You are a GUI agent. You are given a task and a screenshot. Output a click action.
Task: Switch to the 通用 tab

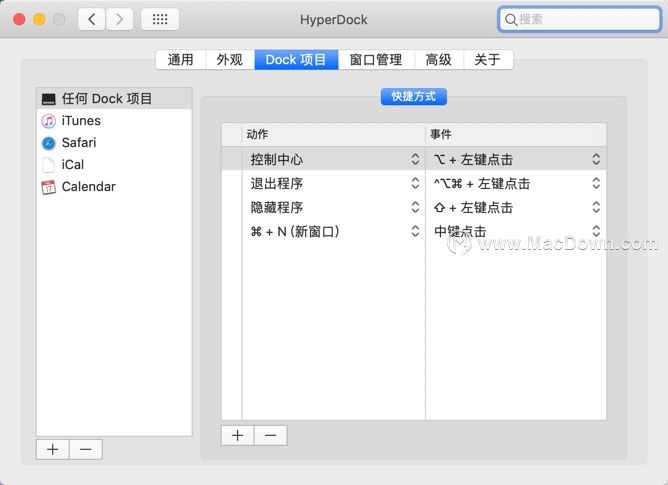(181, 60)
